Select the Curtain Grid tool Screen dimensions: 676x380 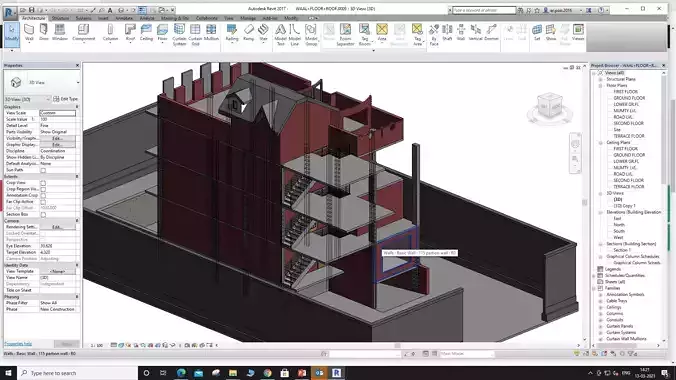pos(195,35)
